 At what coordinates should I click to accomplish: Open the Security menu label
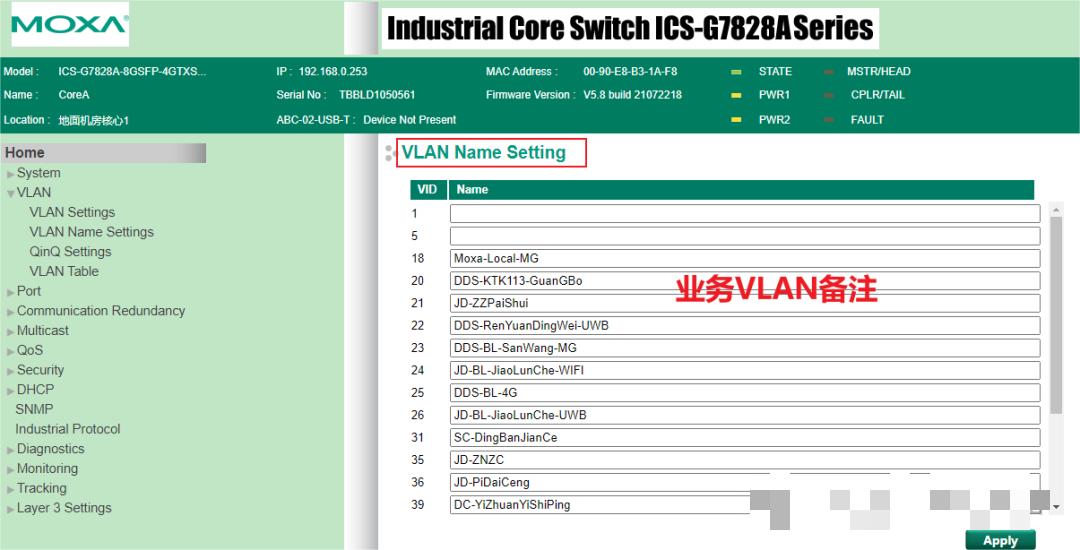[x=41, y=370]
